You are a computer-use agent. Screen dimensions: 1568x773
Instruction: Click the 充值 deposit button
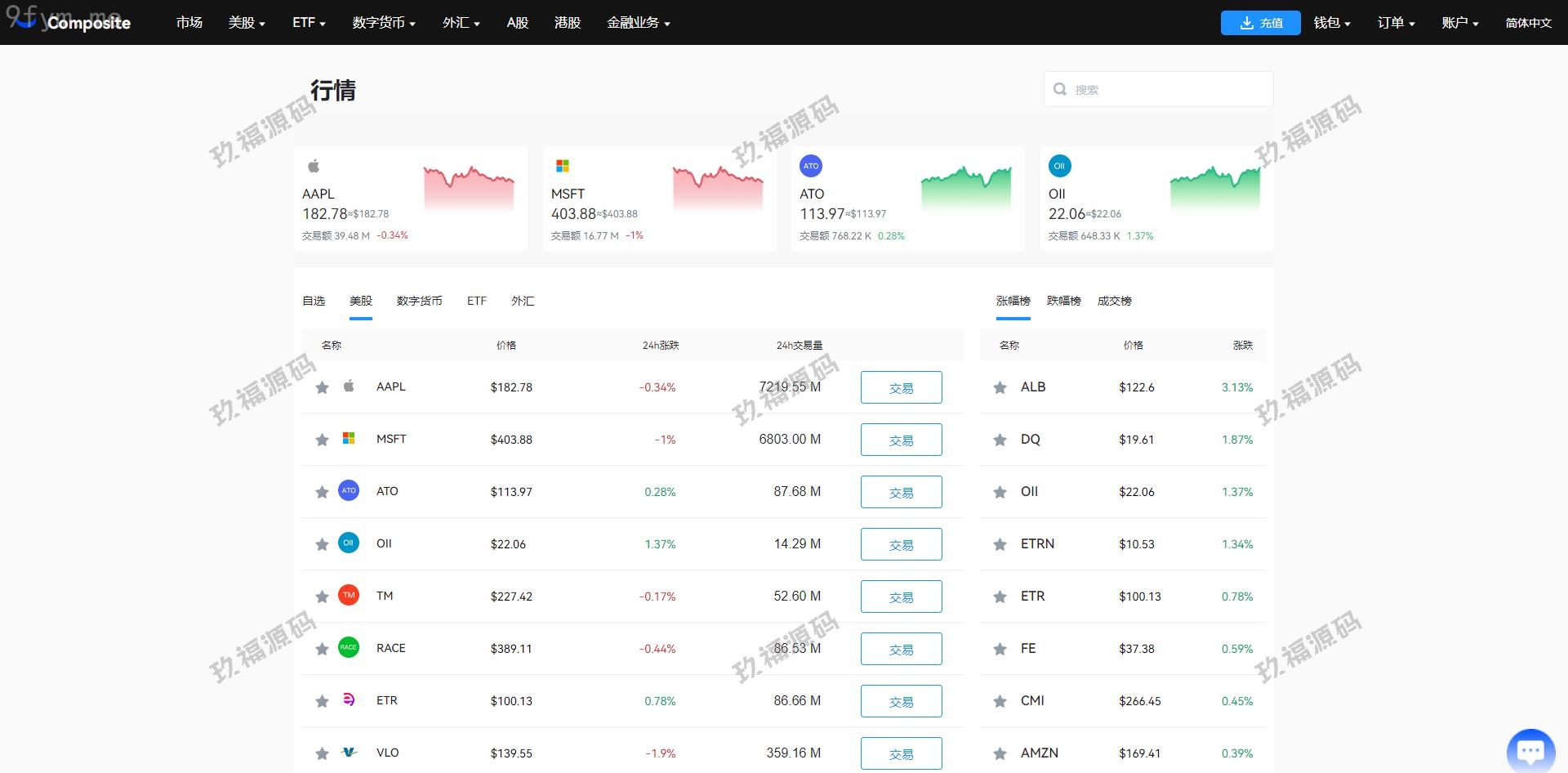tap(1260, 23)
